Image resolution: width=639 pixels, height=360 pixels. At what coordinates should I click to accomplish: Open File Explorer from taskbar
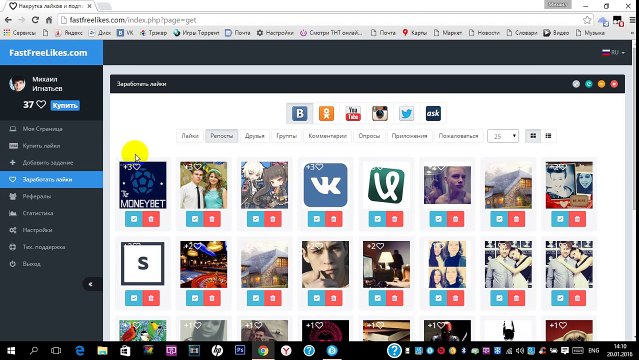[x=102, y=351]
